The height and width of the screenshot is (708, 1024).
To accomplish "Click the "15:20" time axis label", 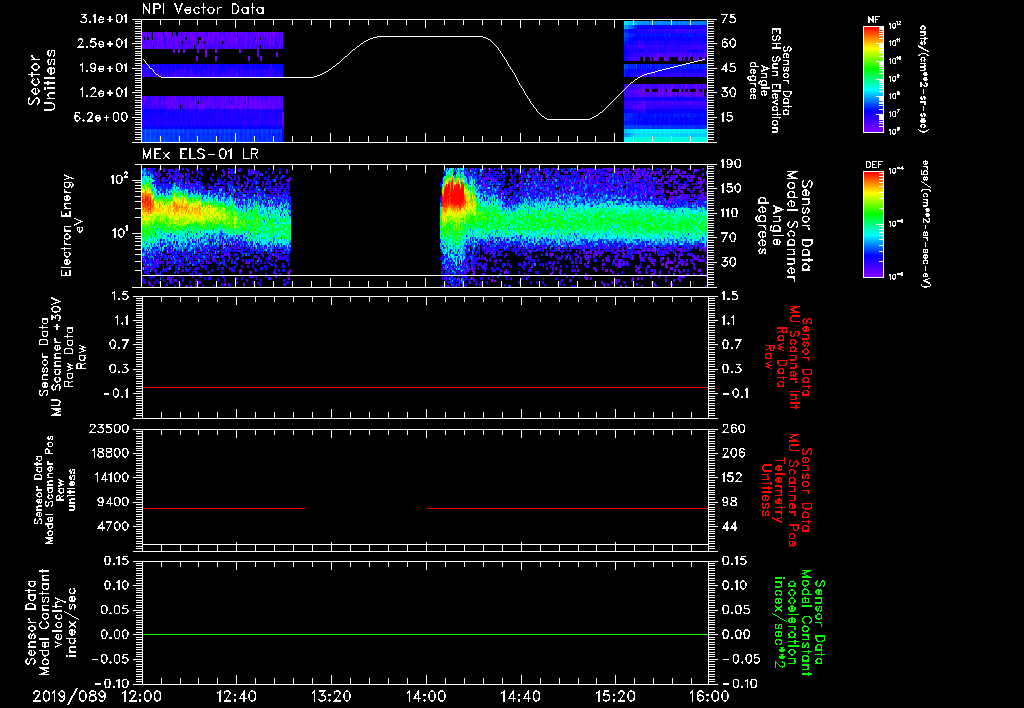I will point(615,696).
